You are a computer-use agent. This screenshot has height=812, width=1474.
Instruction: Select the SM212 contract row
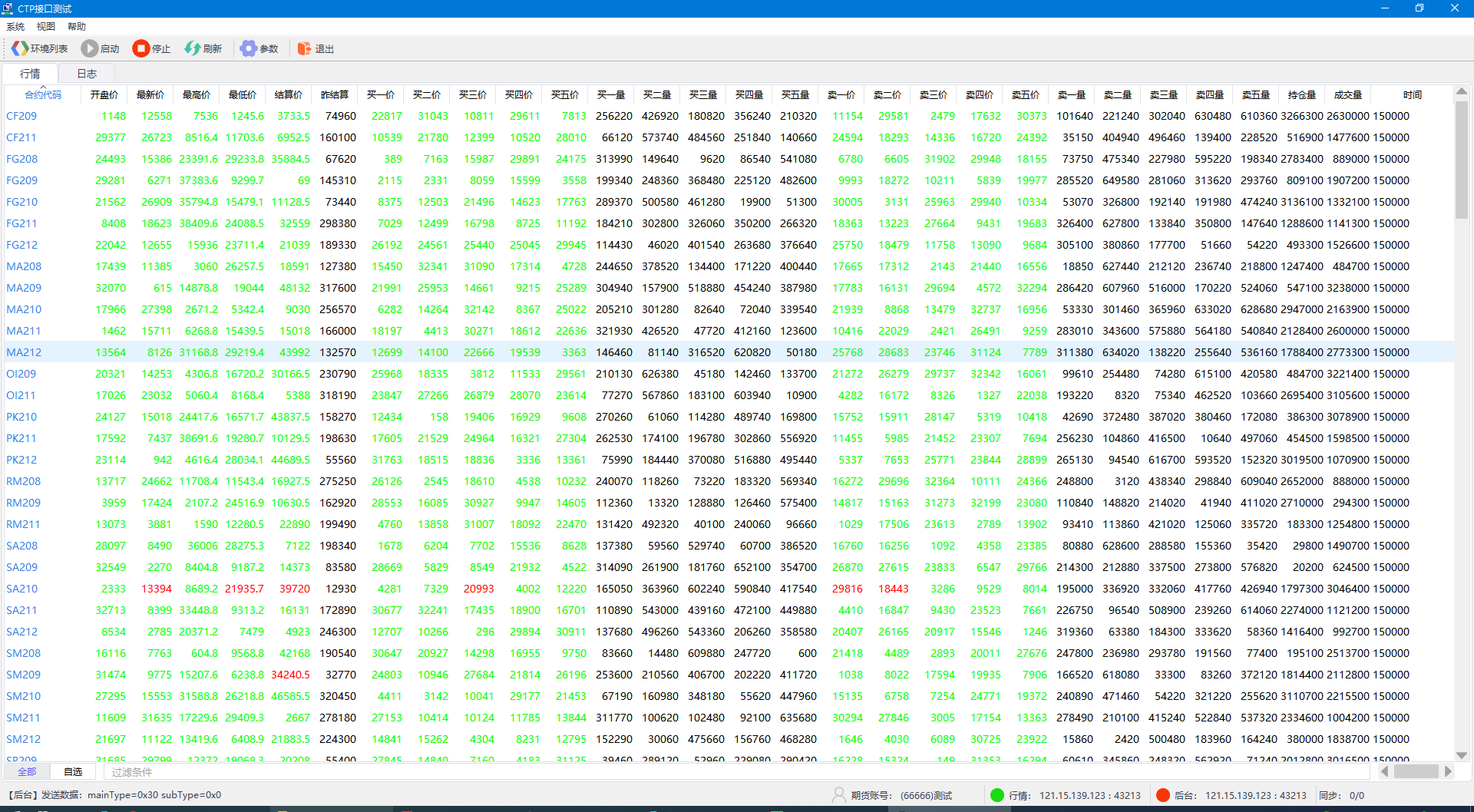coord(729,739)
